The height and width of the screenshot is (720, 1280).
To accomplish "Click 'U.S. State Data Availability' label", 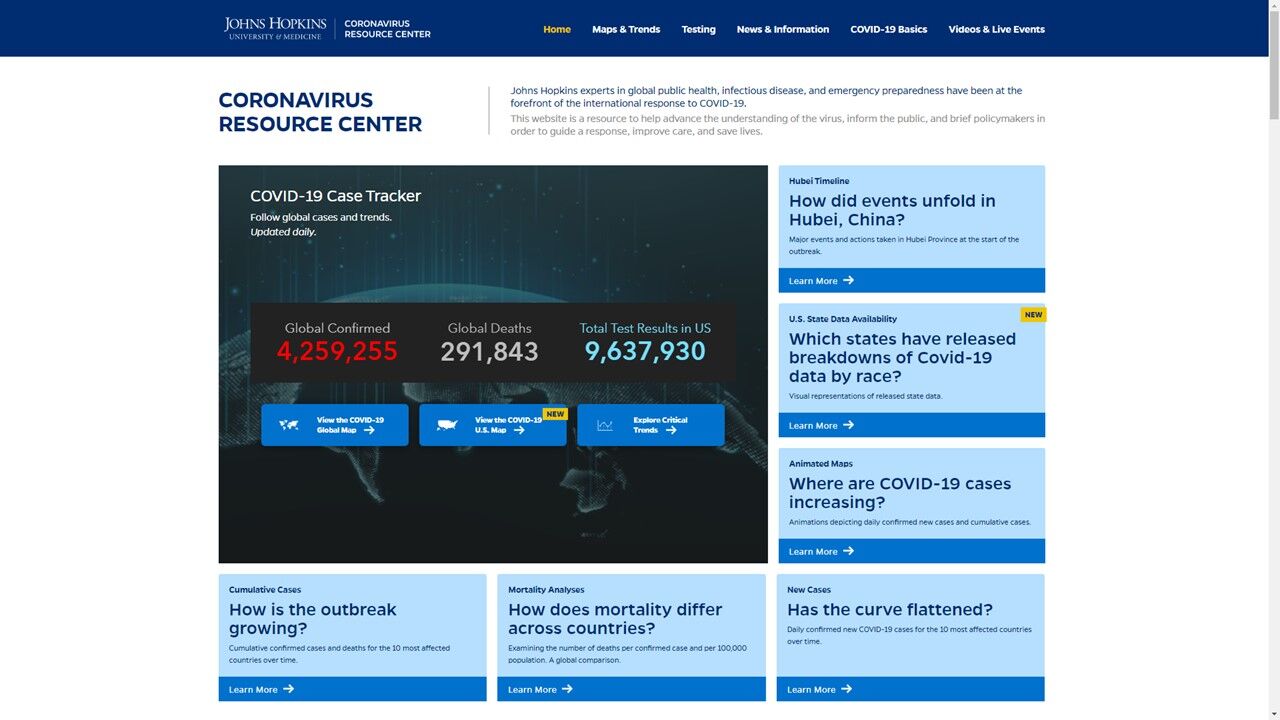I will pos(843,319).
